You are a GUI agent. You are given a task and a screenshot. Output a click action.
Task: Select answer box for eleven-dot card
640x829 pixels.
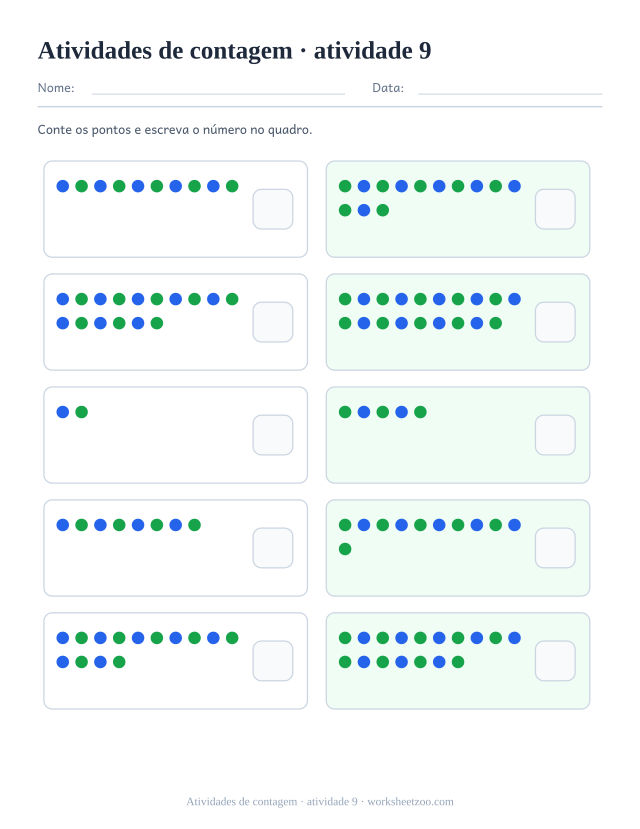[x=555, y=548]
